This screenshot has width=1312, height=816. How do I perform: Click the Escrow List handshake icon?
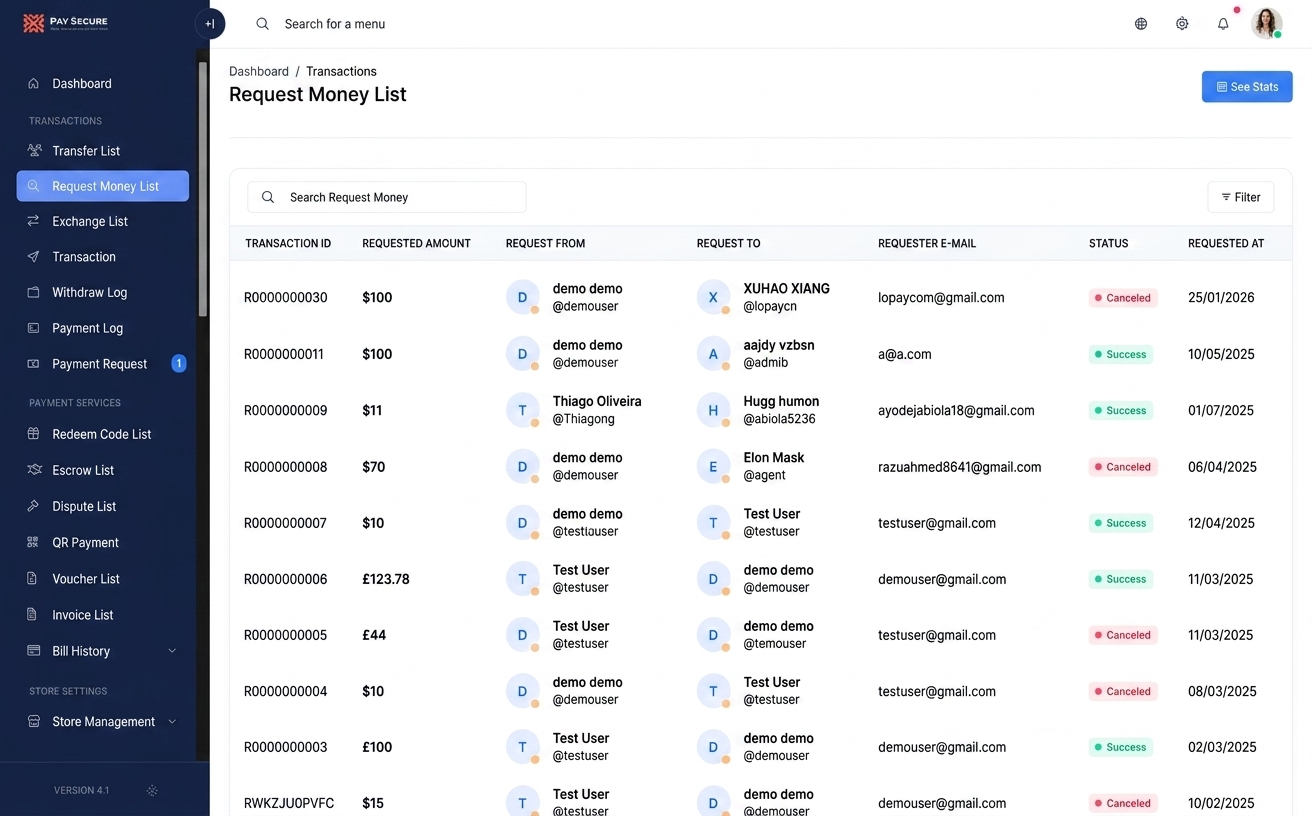34,470
